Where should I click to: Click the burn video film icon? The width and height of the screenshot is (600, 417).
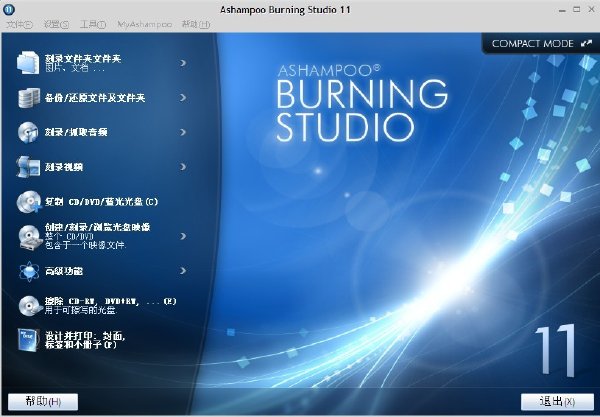point(28,167)
